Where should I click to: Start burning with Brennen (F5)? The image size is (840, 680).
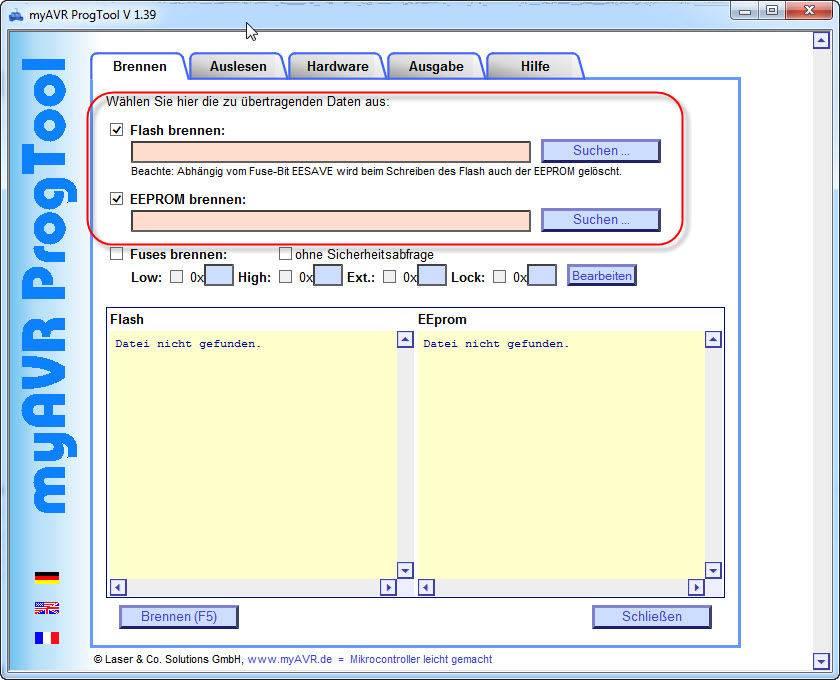click(x=178, y=617)
